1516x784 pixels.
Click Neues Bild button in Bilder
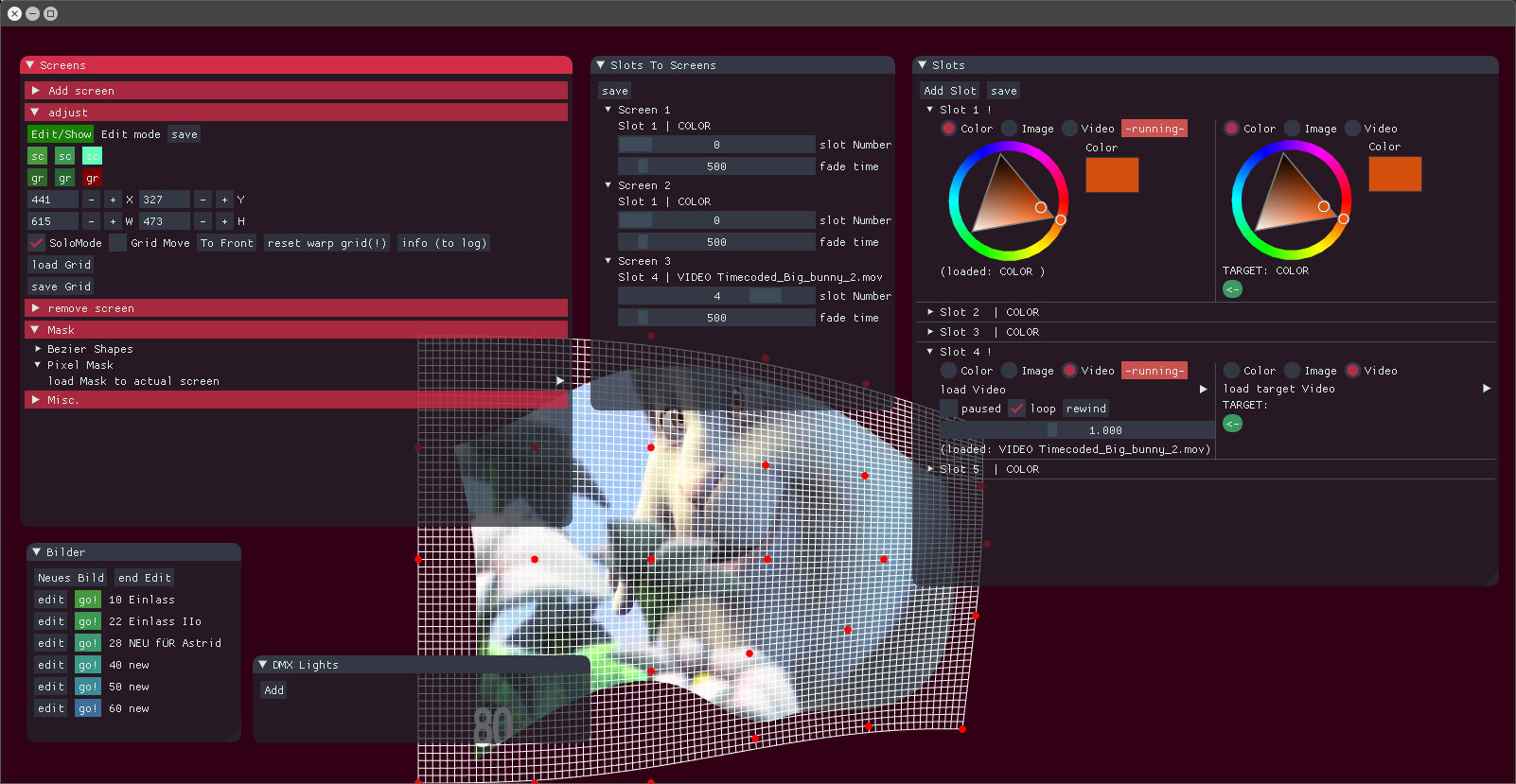[x=71, y=578]
